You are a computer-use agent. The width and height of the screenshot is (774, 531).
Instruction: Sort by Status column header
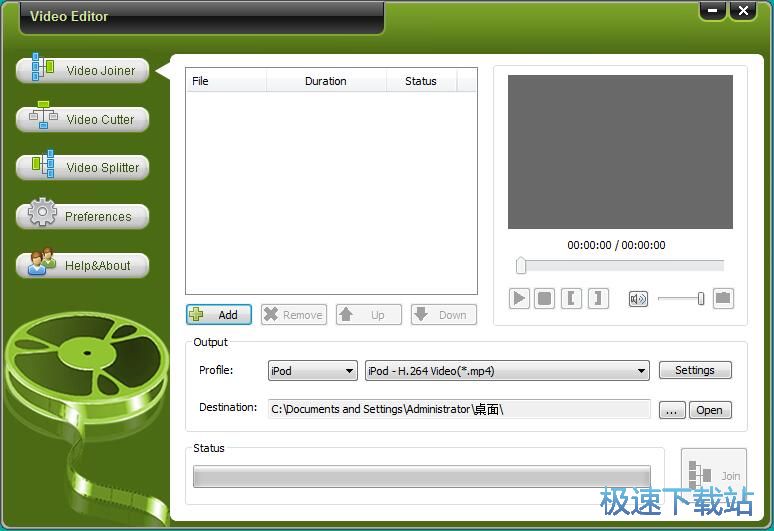click(x=421, y=81)
